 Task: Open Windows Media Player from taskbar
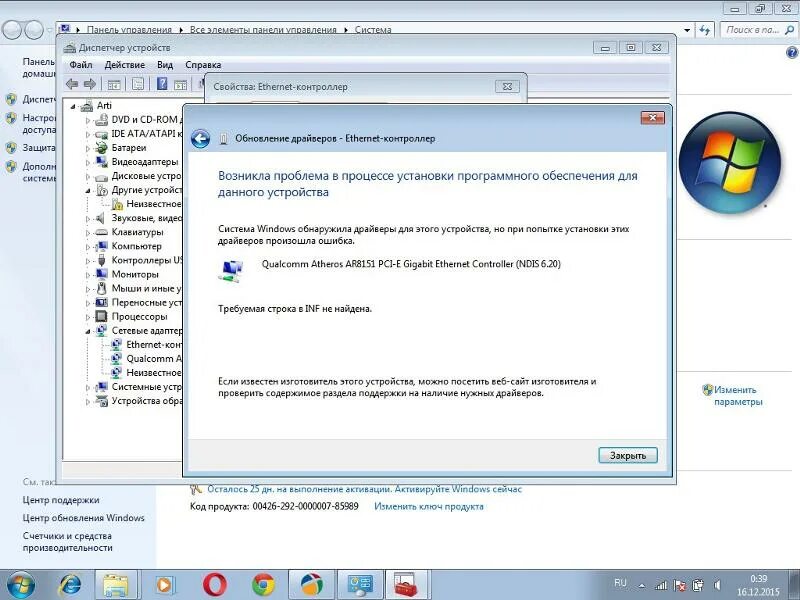164,585
